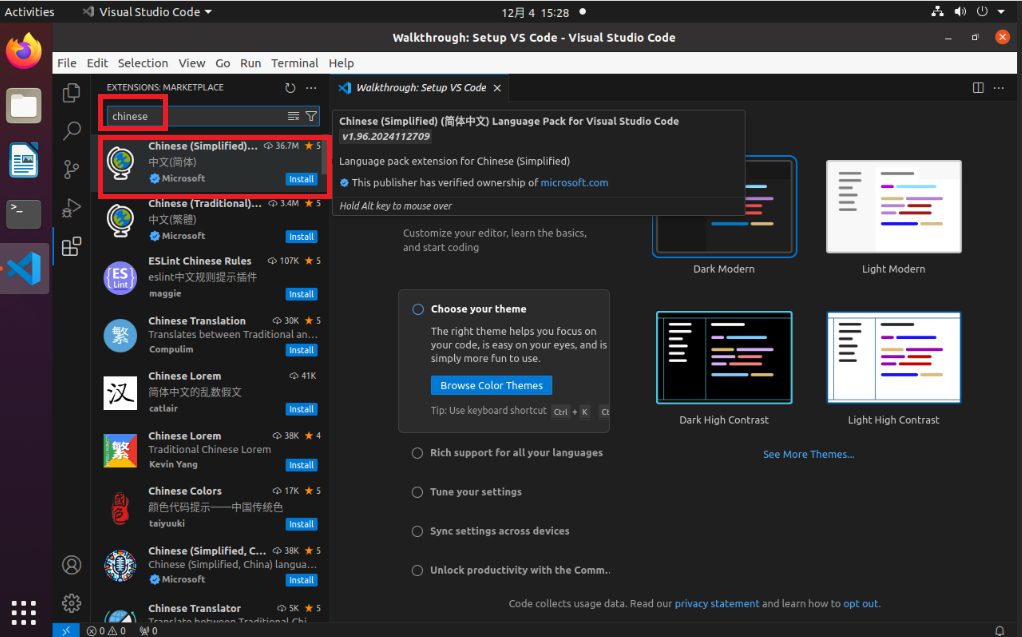The image size is (1022, 637).
Task: Open See More Themes link
Action: click(808, 454)
